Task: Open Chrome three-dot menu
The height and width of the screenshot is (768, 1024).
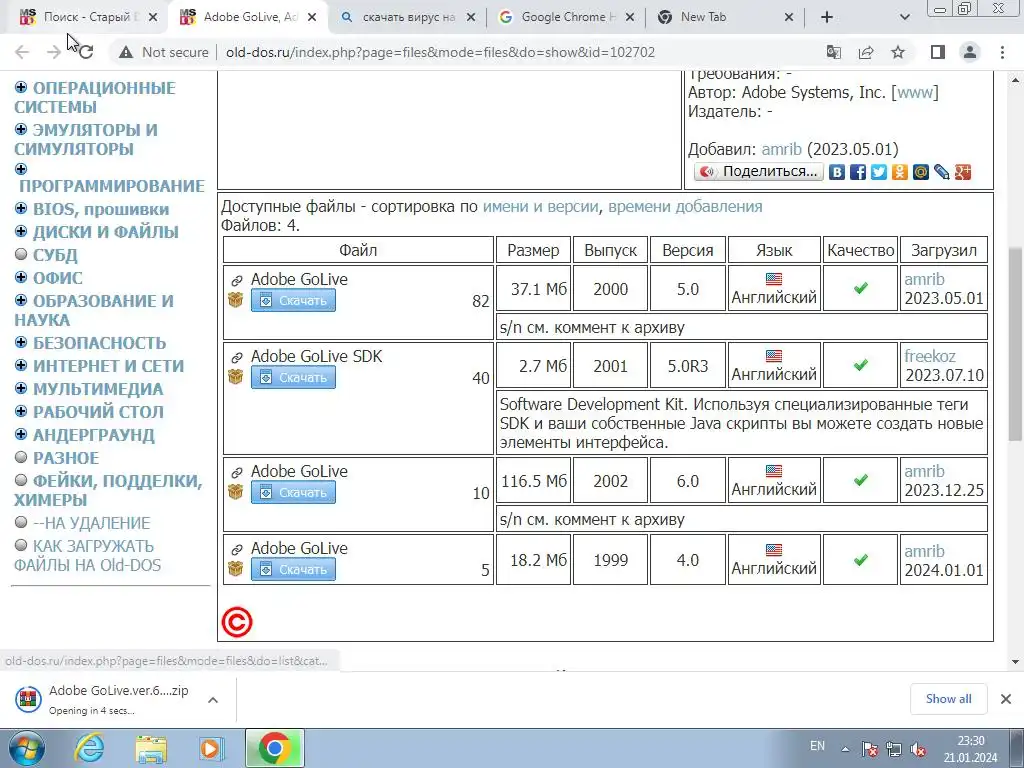Action: click(1002, 52)
